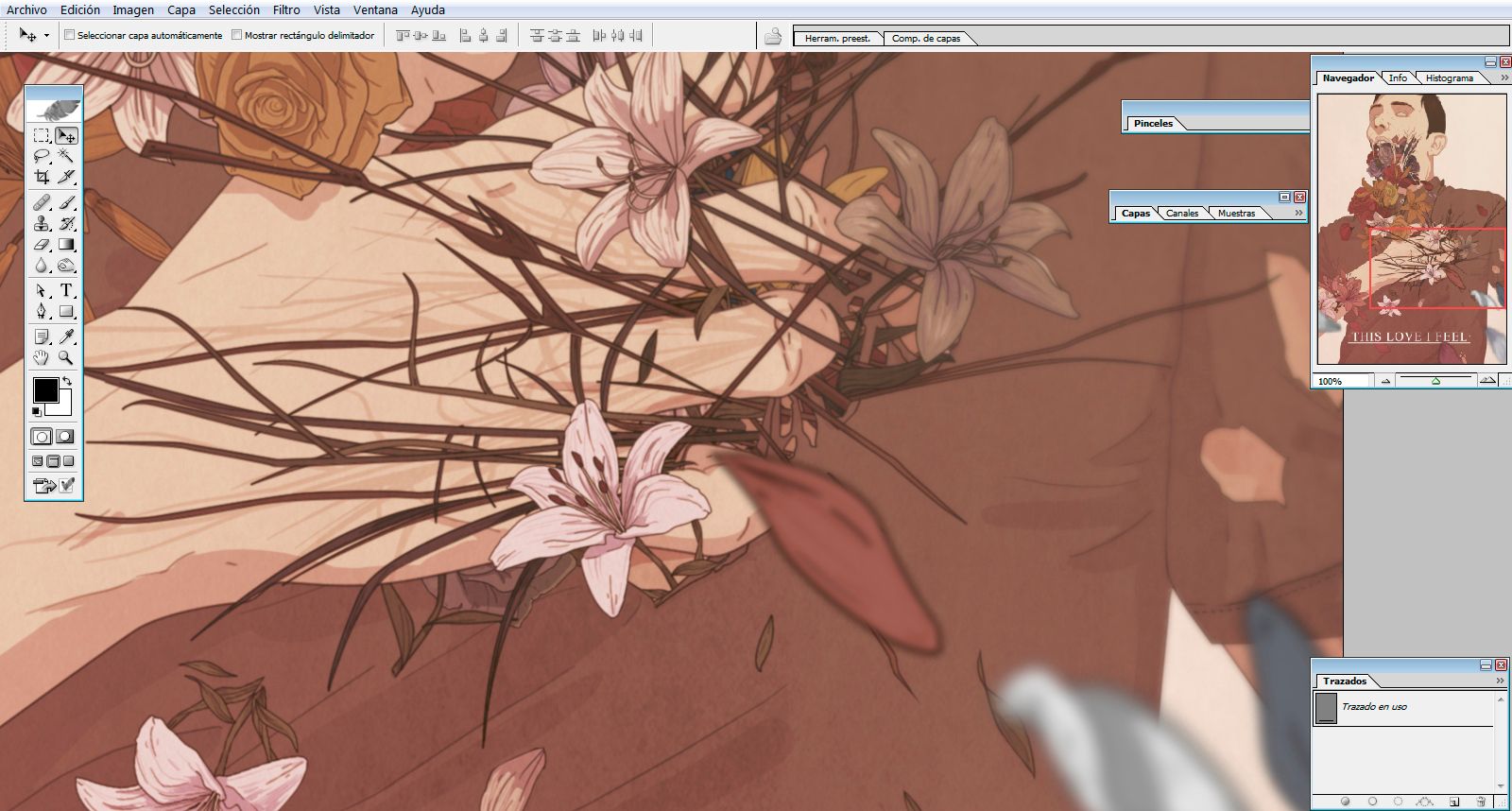Select the Eraser tool
The image size is (1512, 811).
[42, 245]
